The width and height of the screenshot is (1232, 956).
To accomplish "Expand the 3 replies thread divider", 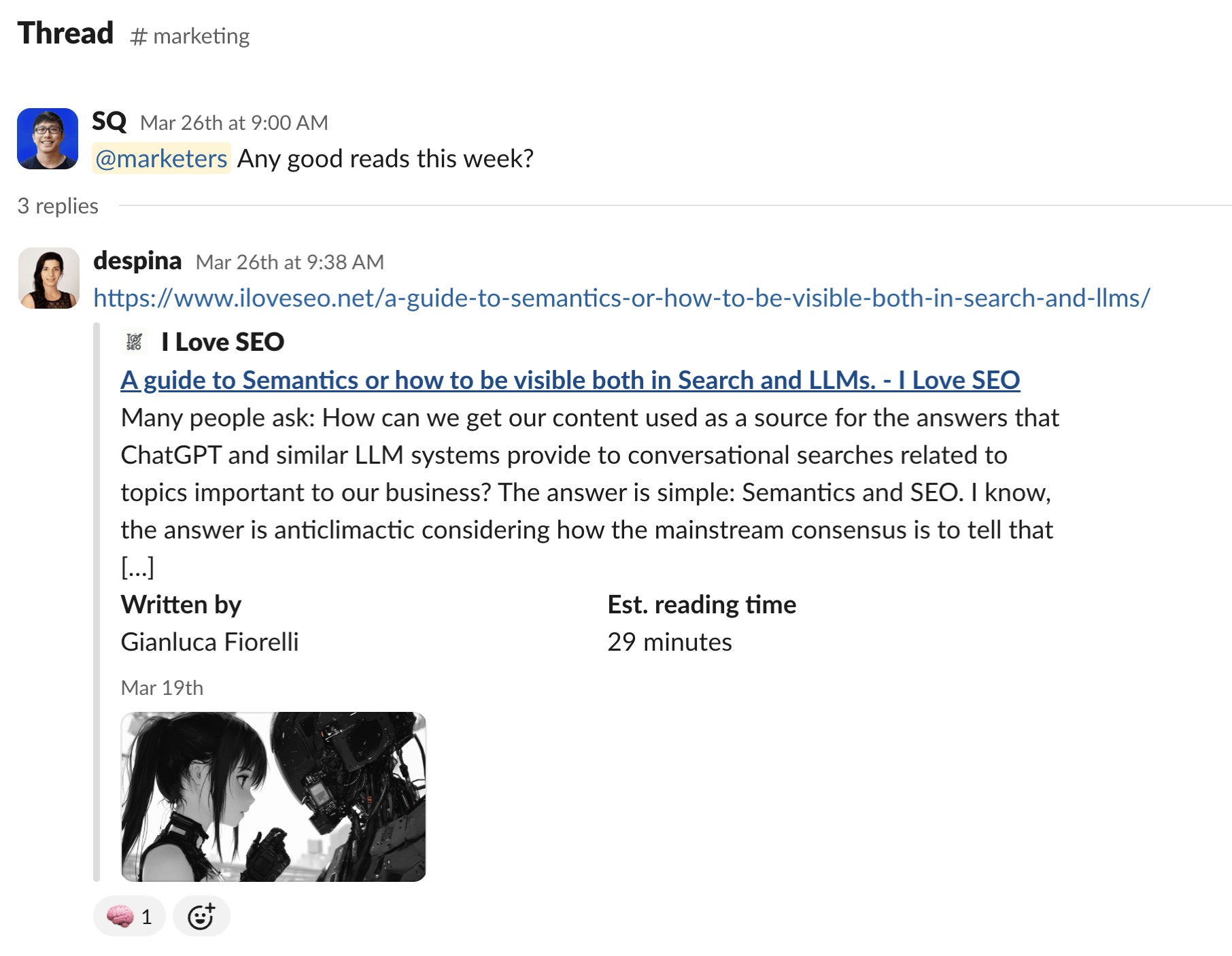I will point(57,206).
